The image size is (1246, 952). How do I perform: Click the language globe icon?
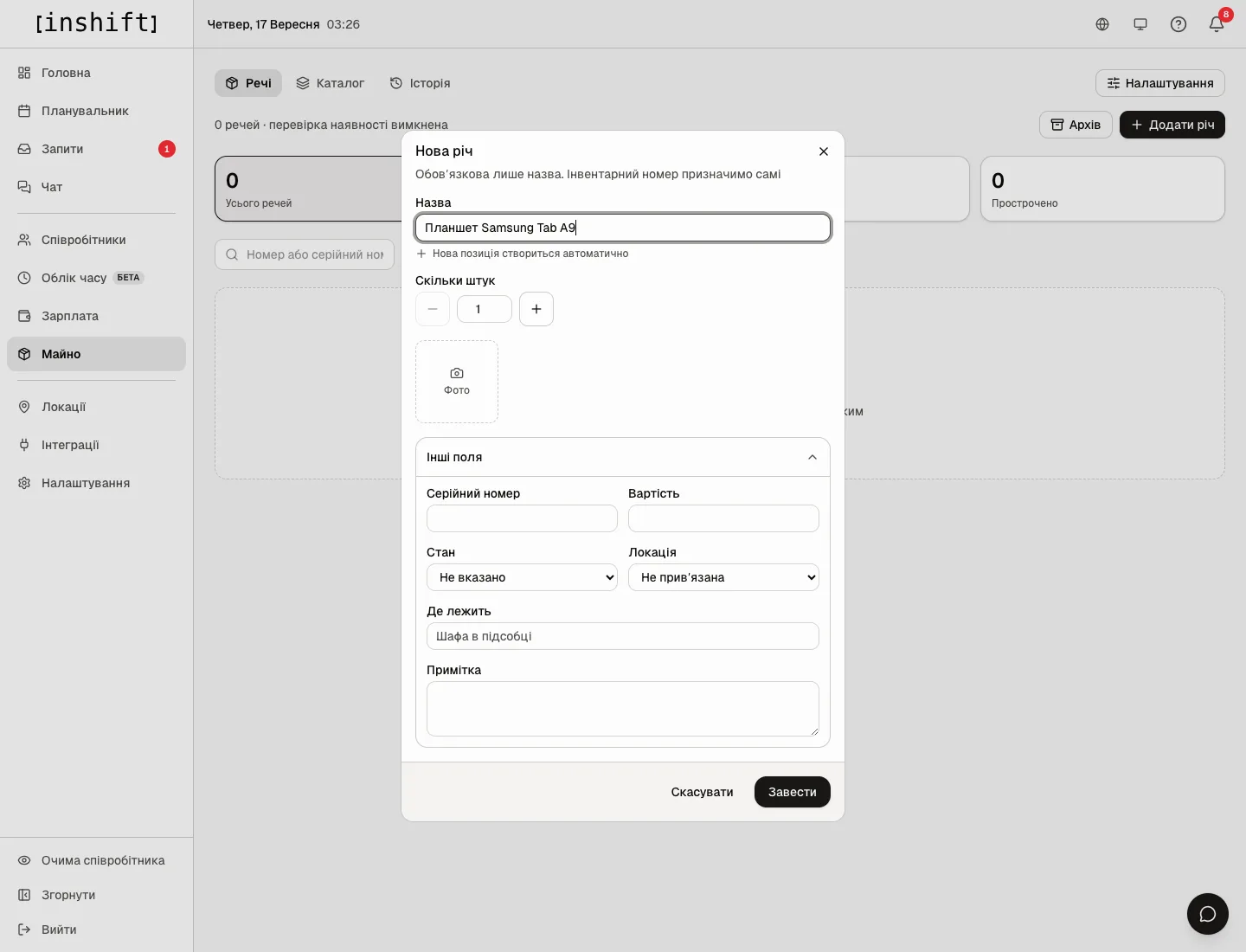[1102, 24]
